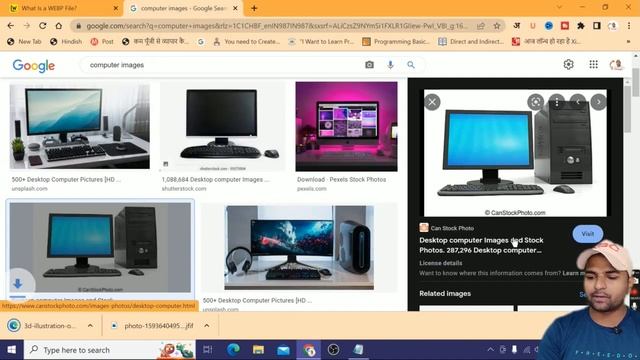Open the Mail app from the taskbar
This screenshot has width=640, height=360.
click(283, 350)
